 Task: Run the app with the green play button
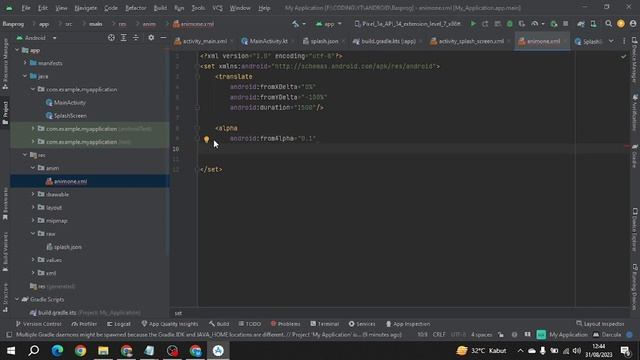pyautogui.click(x=473, y=24)
